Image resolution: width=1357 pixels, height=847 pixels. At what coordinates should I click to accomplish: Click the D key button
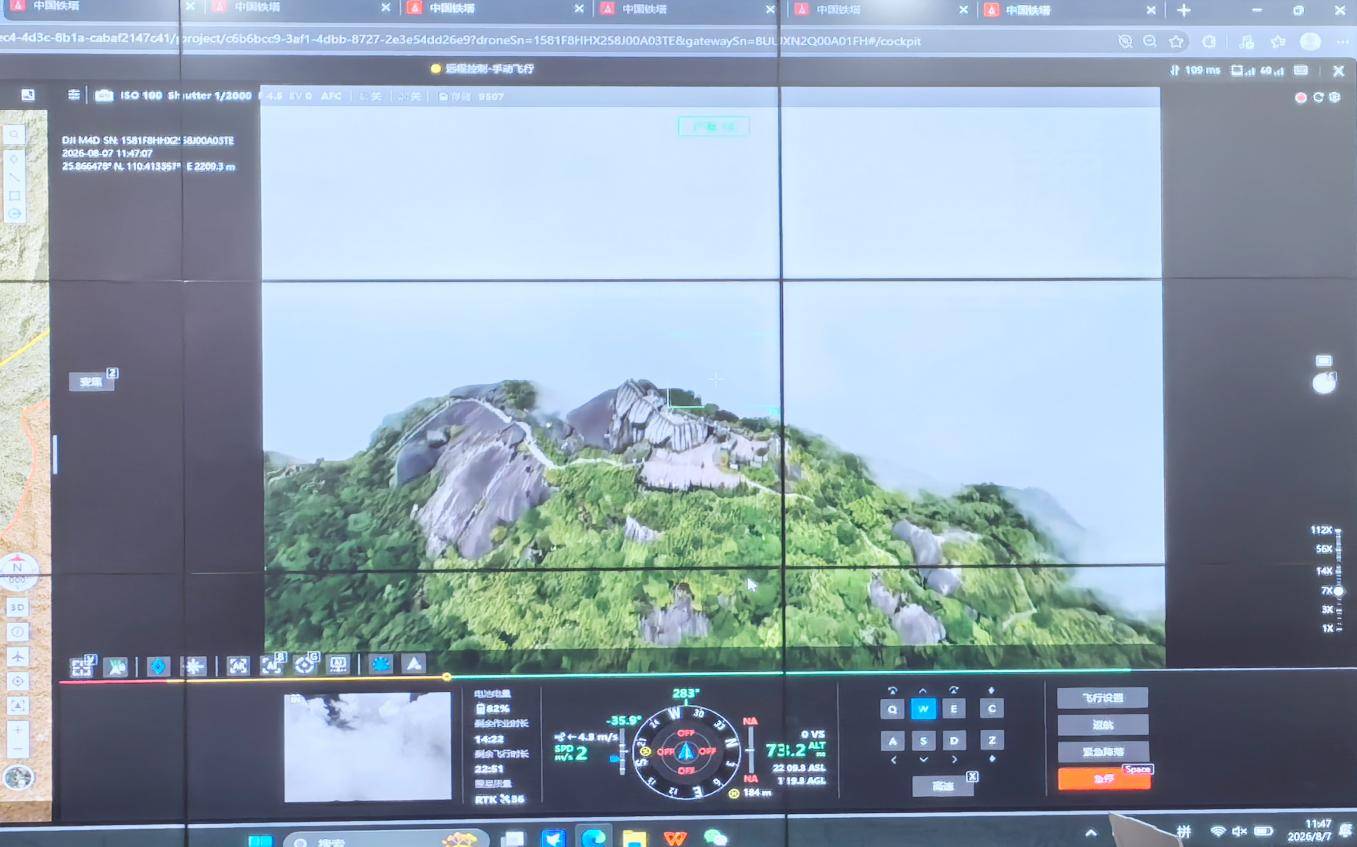click(954, 741)
